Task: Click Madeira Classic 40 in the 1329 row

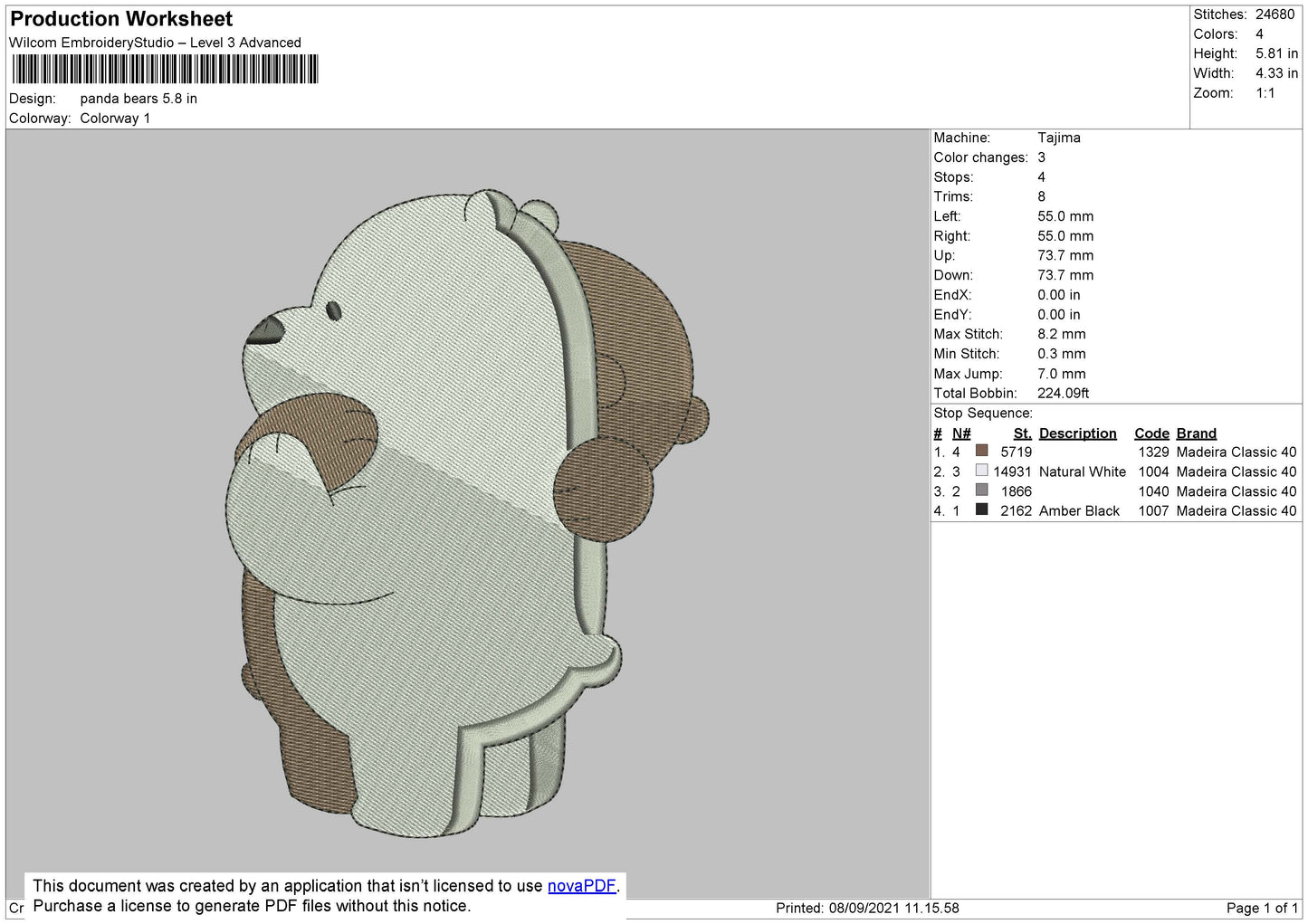Action: [1236, 452]
